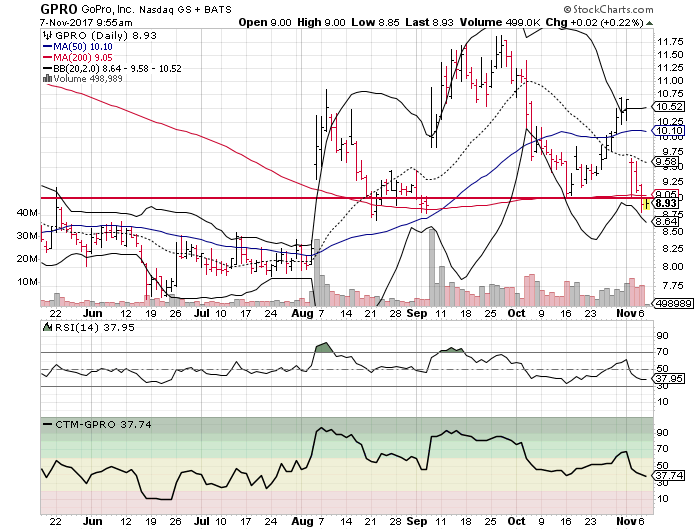The width and height of the screenshot is (700, 530).
Task: Click the Volume 499.0K quote value
Action: 500,22
